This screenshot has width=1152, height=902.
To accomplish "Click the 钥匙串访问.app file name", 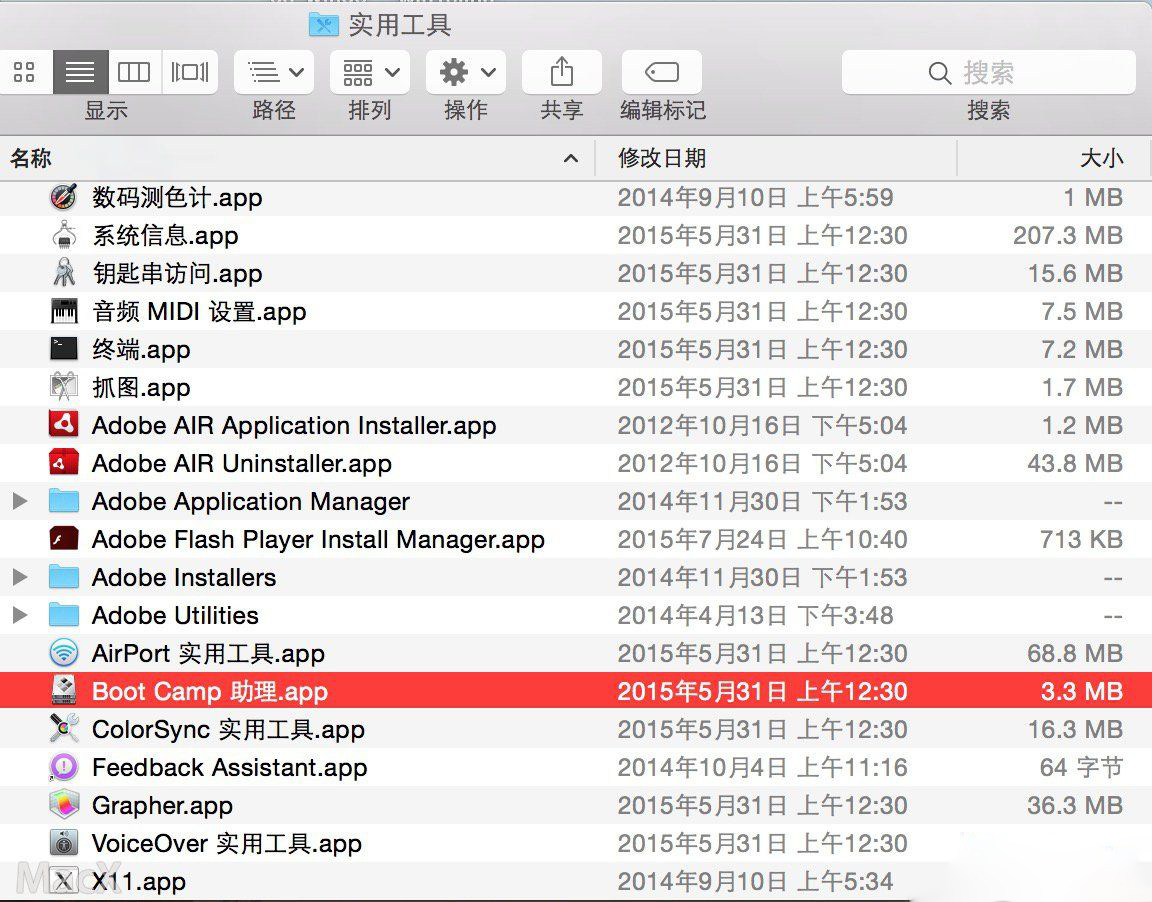I will 177,274.
